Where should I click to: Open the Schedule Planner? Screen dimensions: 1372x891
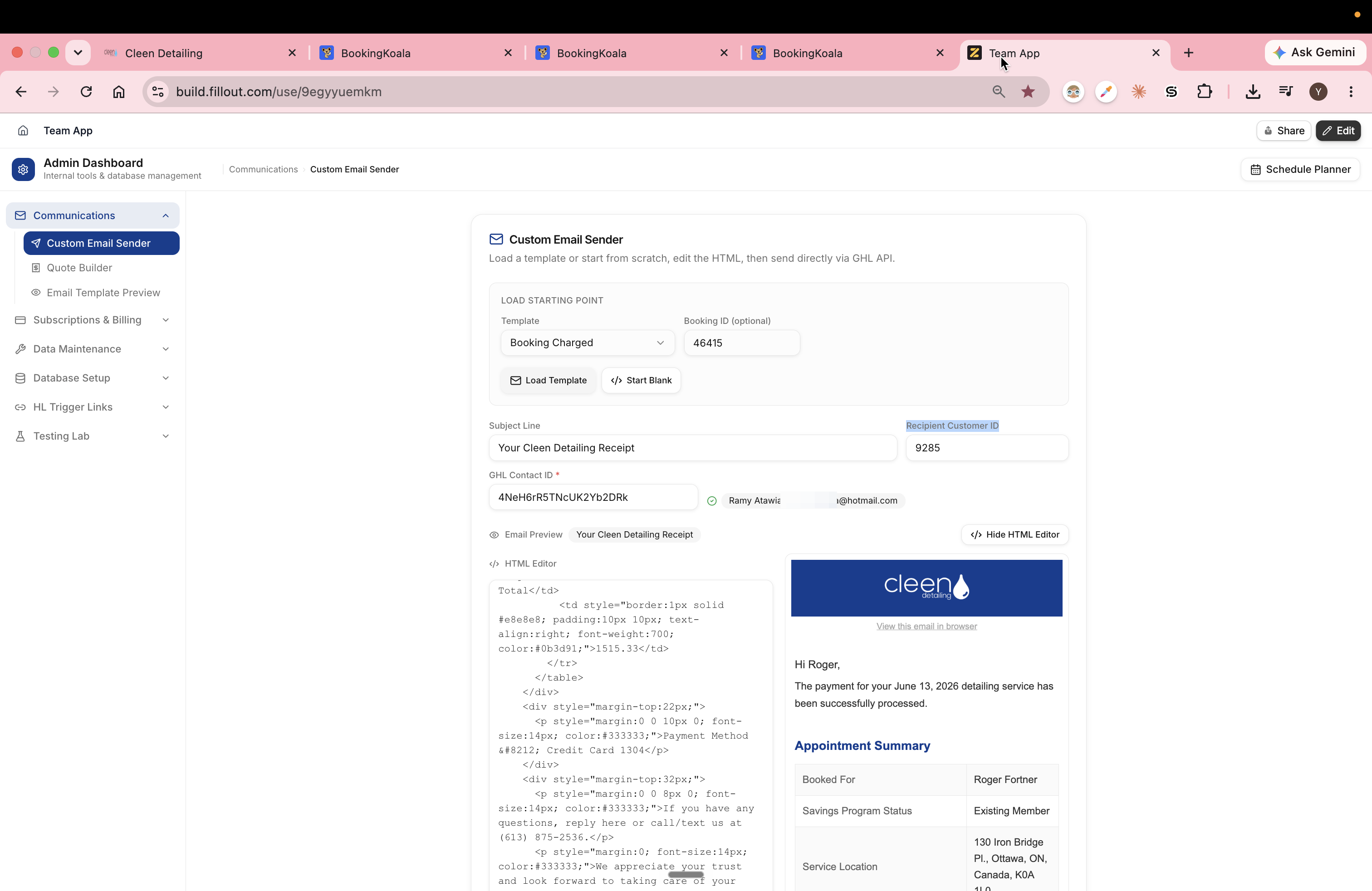pos(1300,169)
